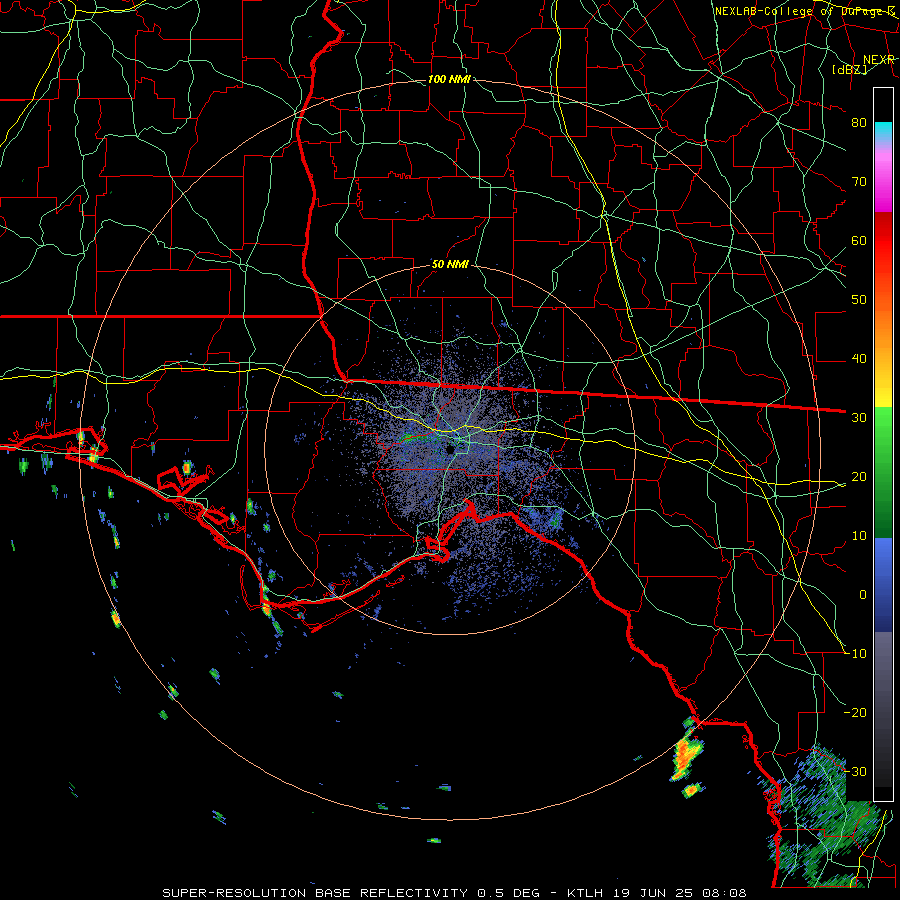
Task: Select the NEXLAB-College of DuPage credit text
Action: coord(804,11)
